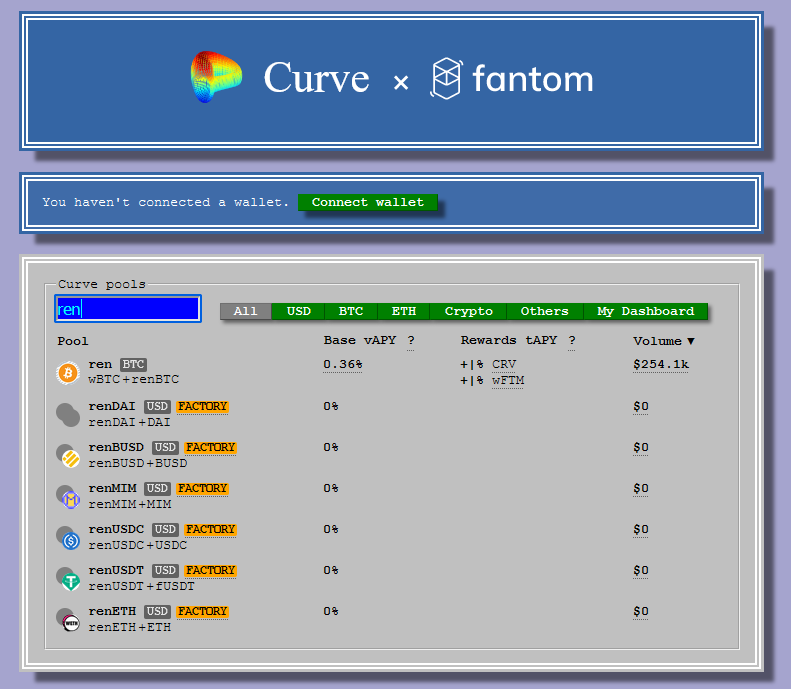Click the ren pool Bitcoin icon

68,373
